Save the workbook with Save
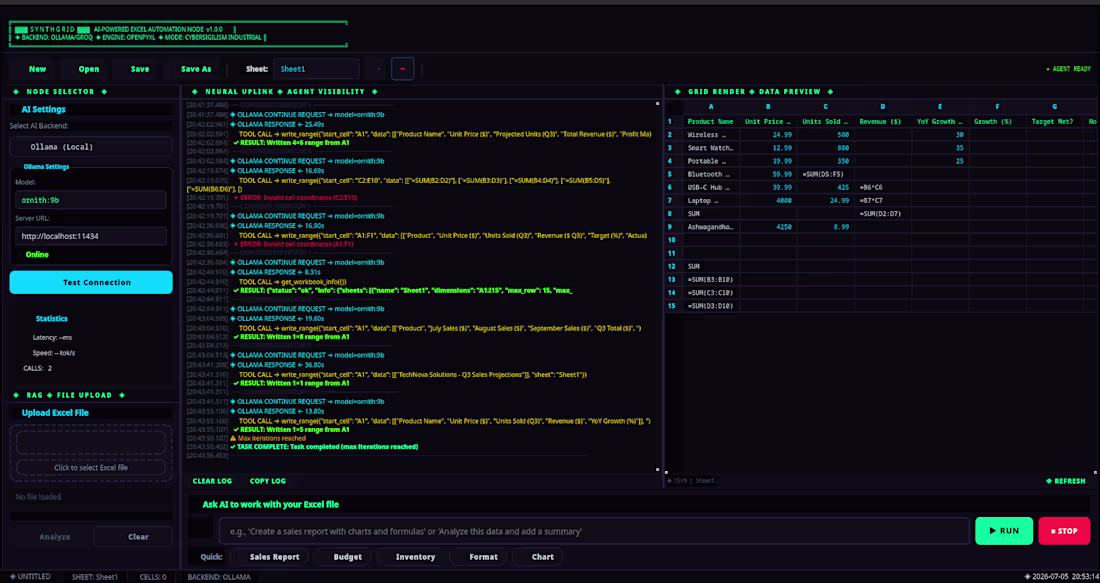1100x583 pixels. 140,69
